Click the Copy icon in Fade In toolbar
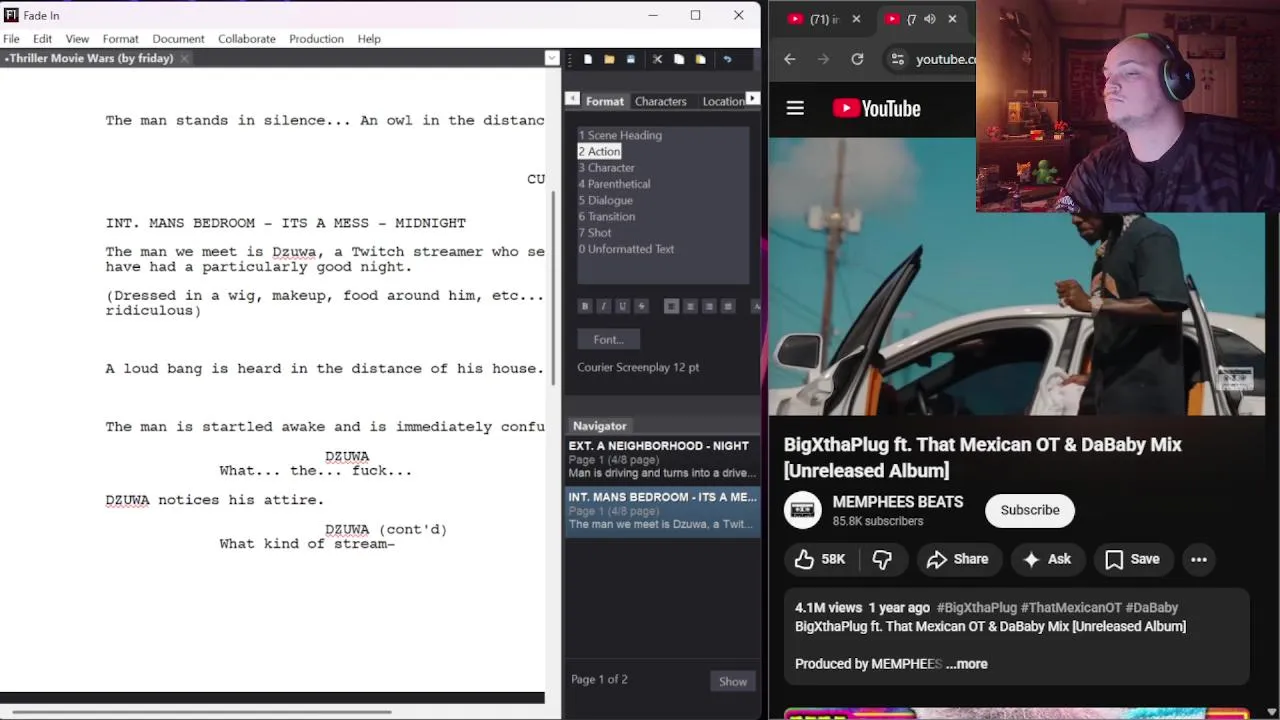 tap(679, 59)
